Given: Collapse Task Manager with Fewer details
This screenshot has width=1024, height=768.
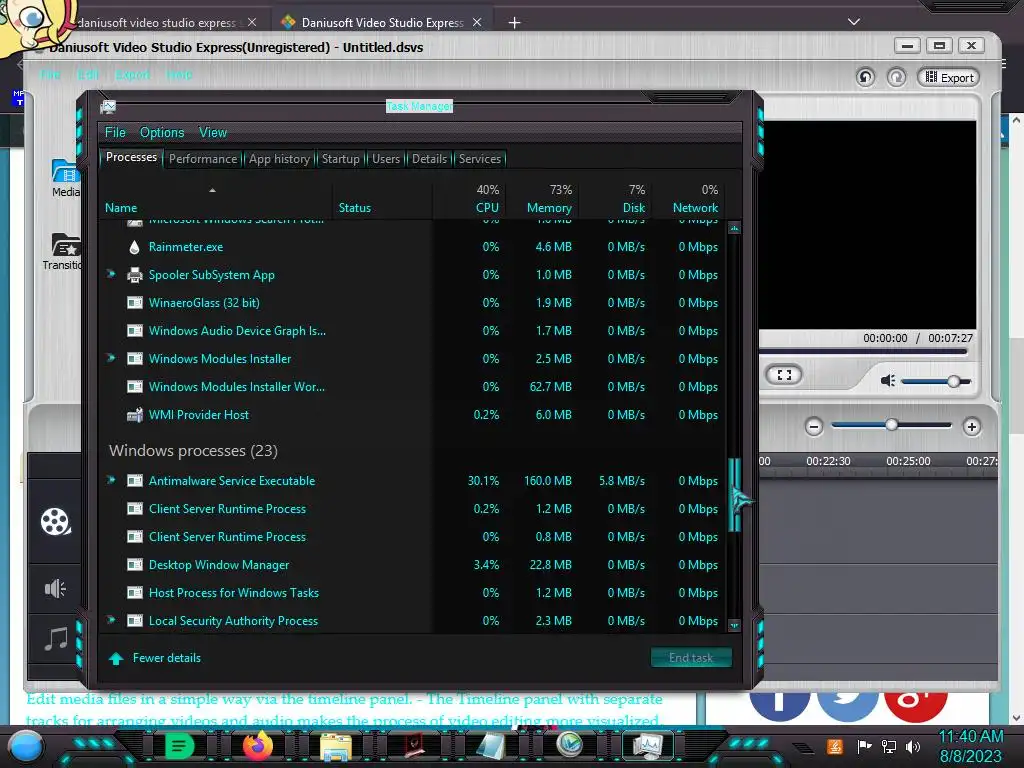Looking at the screenshot, I should coord(155,658).
